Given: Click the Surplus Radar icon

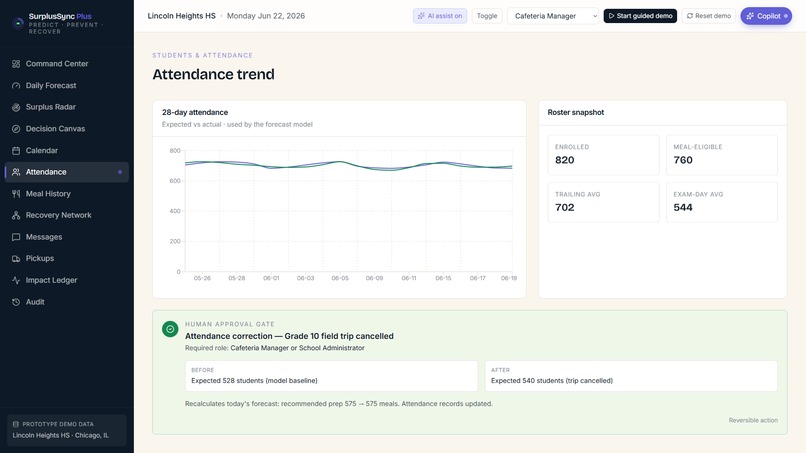Looking at the screenshot, I should pos(16,107).
